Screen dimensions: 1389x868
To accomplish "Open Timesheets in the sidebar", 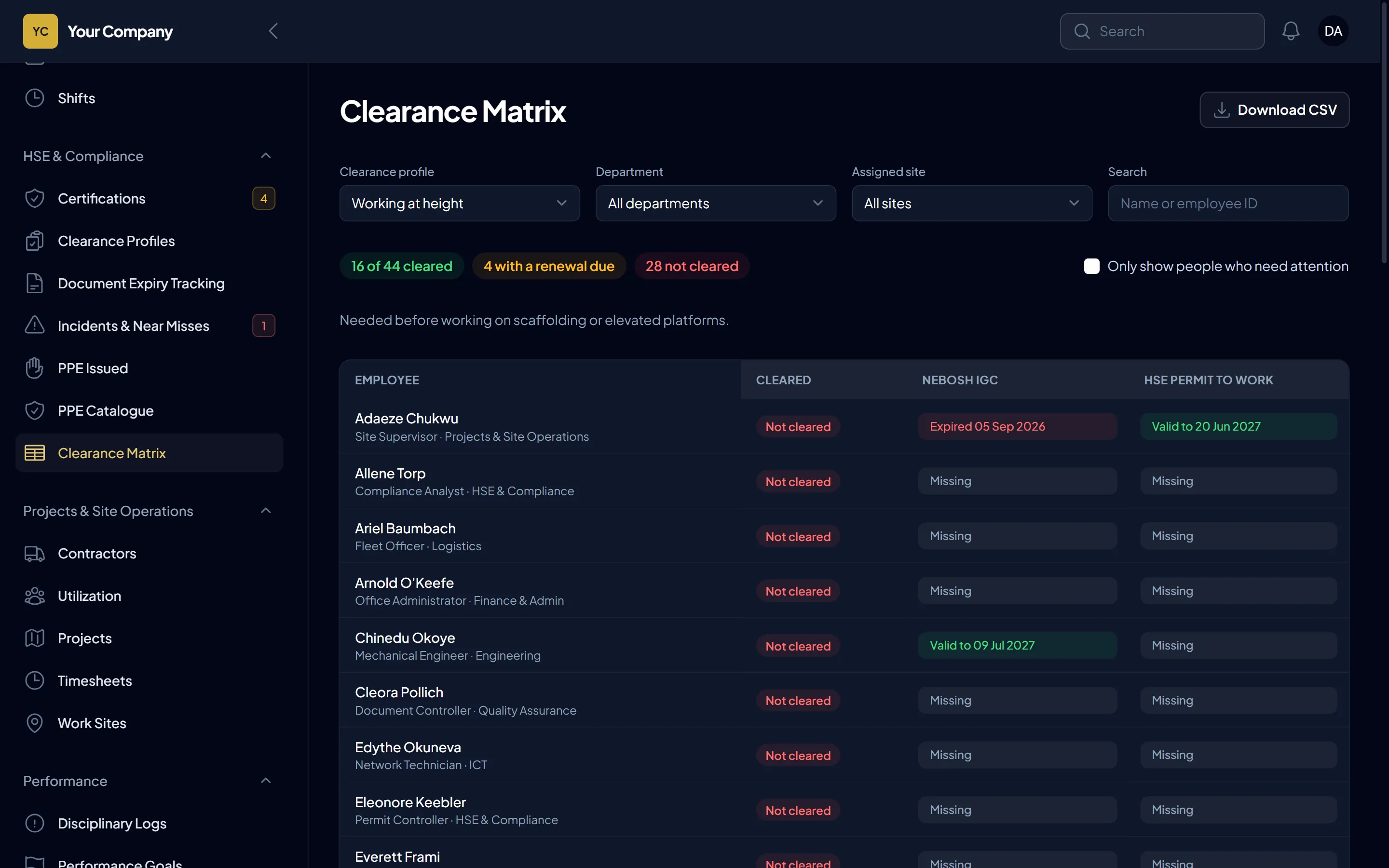I will click(x=149, y=681).
